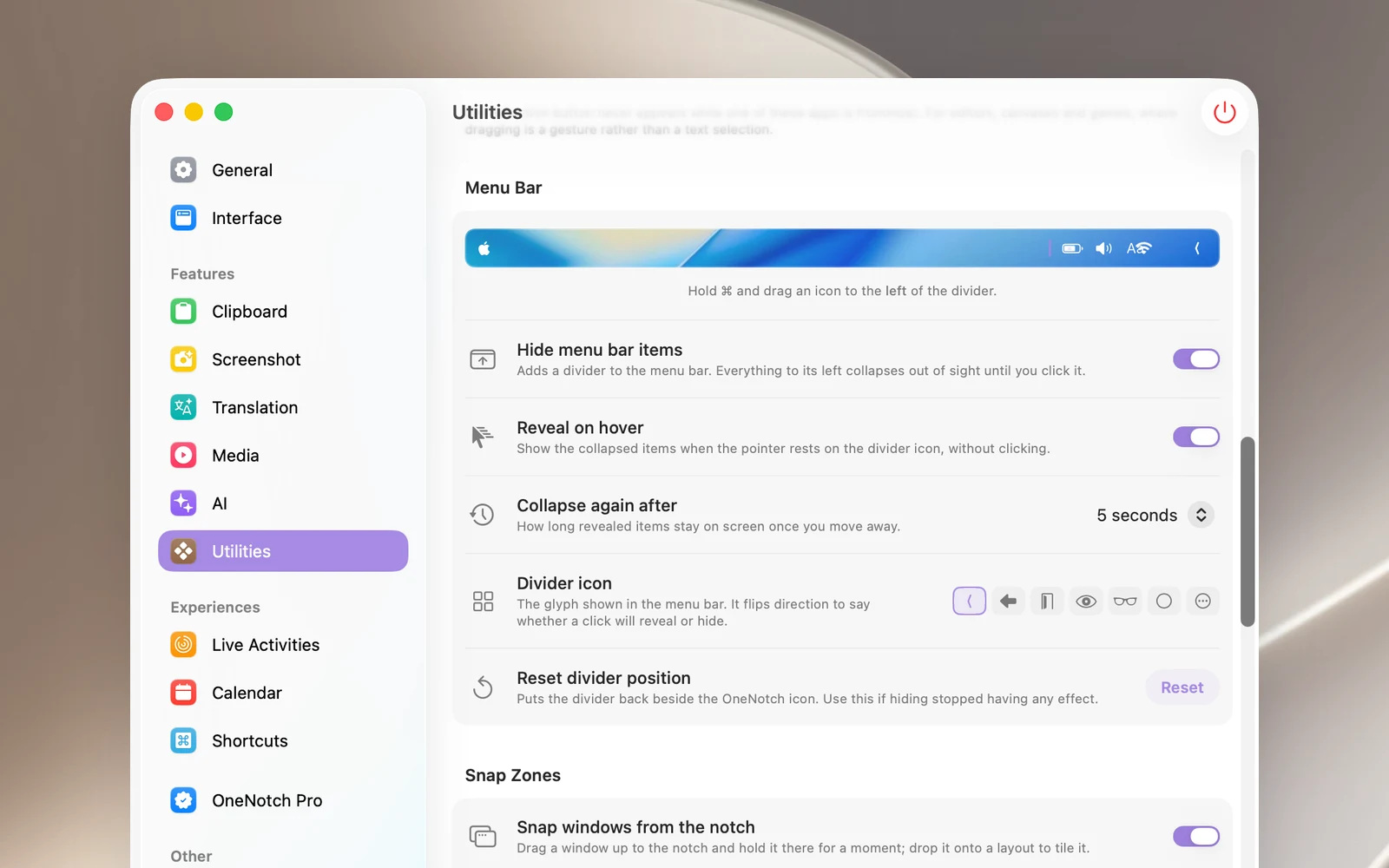This screenshot has height=868, width=1389.
Task: Pick the ellipsis circle divider icon style
Action: click(1203, 601)
